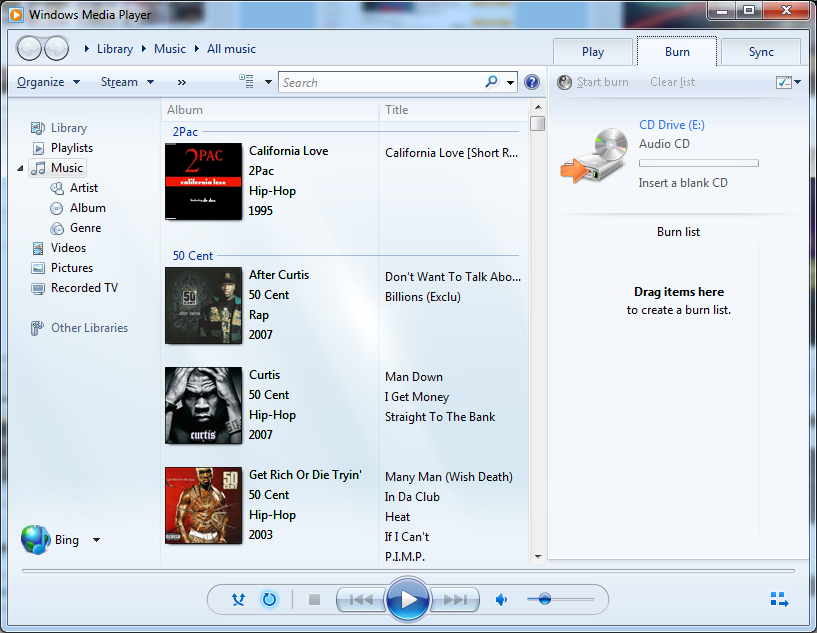
Task: Click the library list scrollbar up arrow
Action: (x=538, y=107)
